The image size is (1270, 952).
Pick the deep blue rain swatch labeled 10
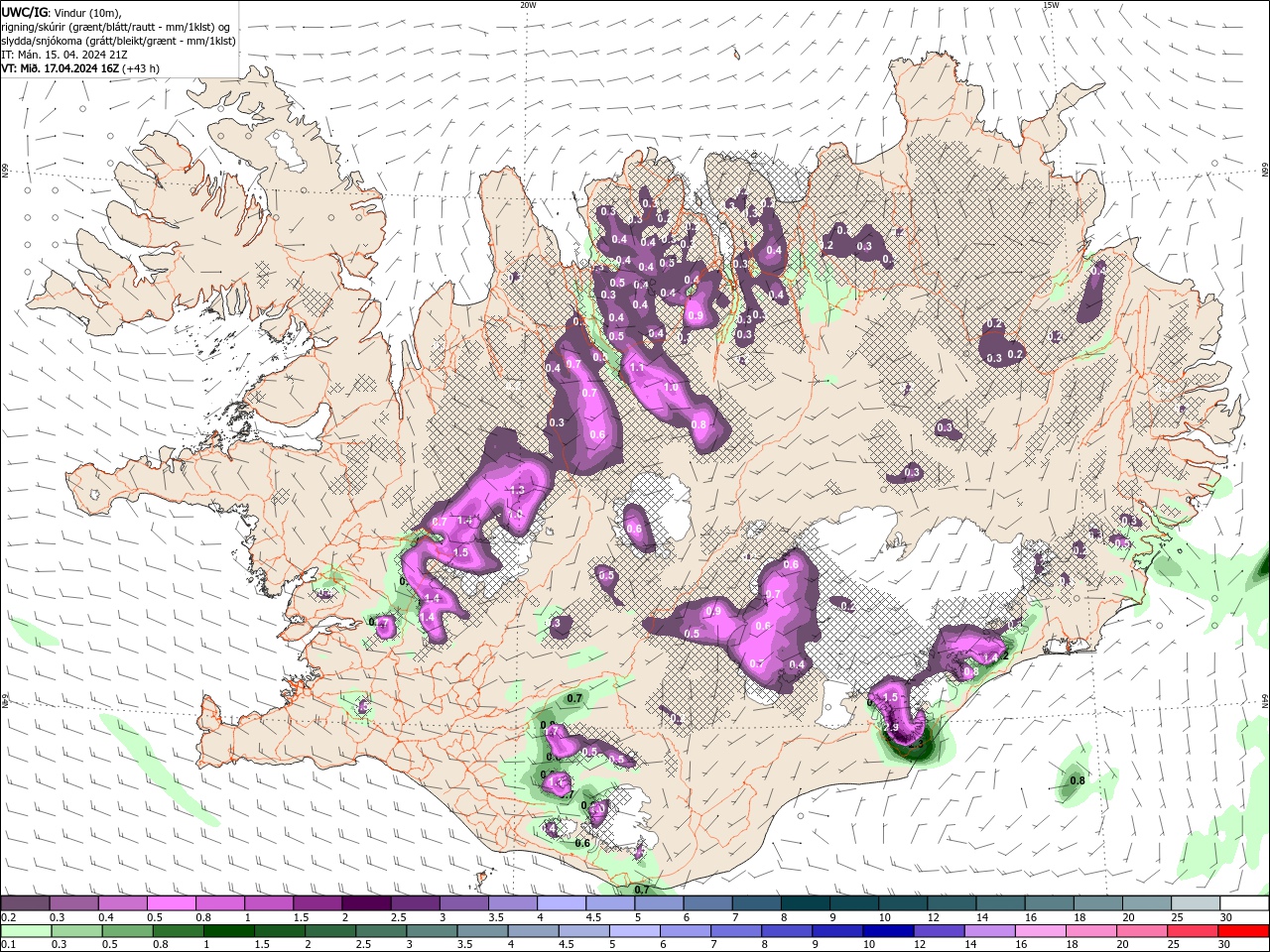pyautogui.click(x=887, y=931)
